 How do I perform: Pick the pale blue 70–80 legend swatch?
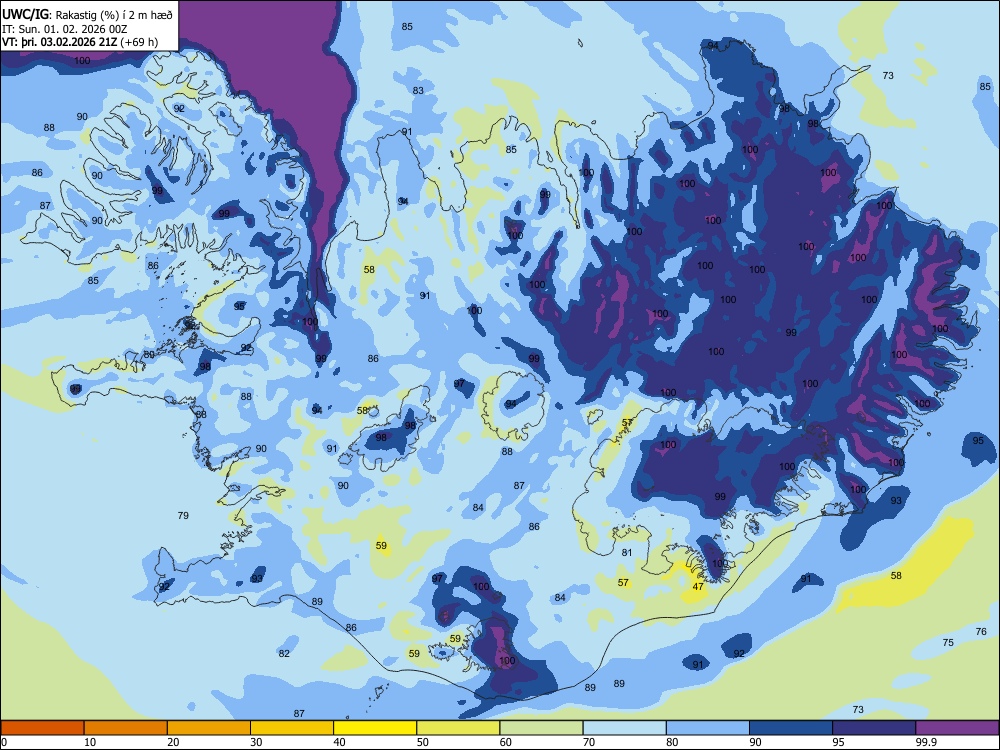pos(625,728)
